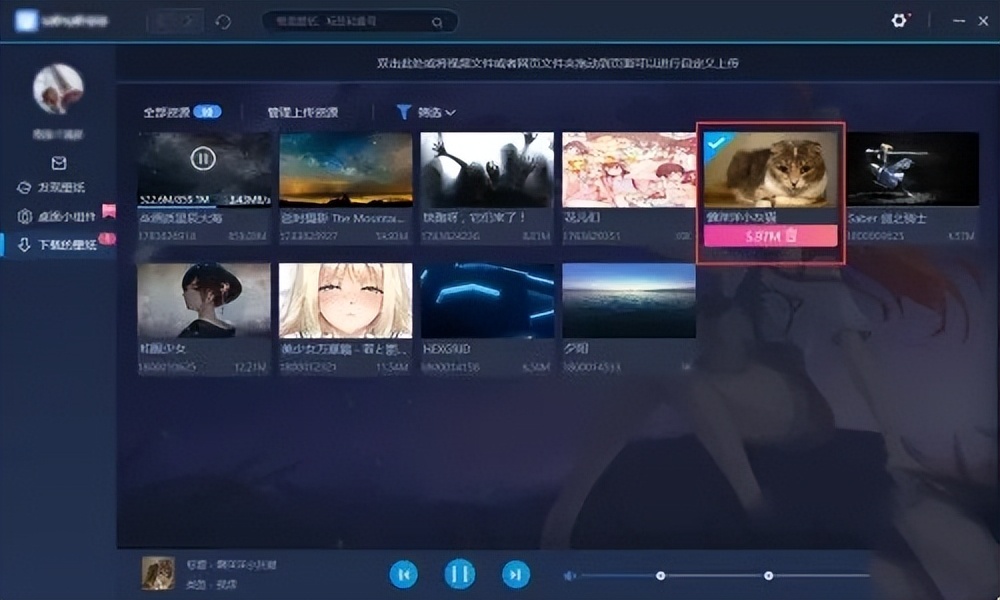Toggle the checkmark on the selected cat wallpaper
The height and width of the screenshot is (600, 1000).
click(713, 143)
